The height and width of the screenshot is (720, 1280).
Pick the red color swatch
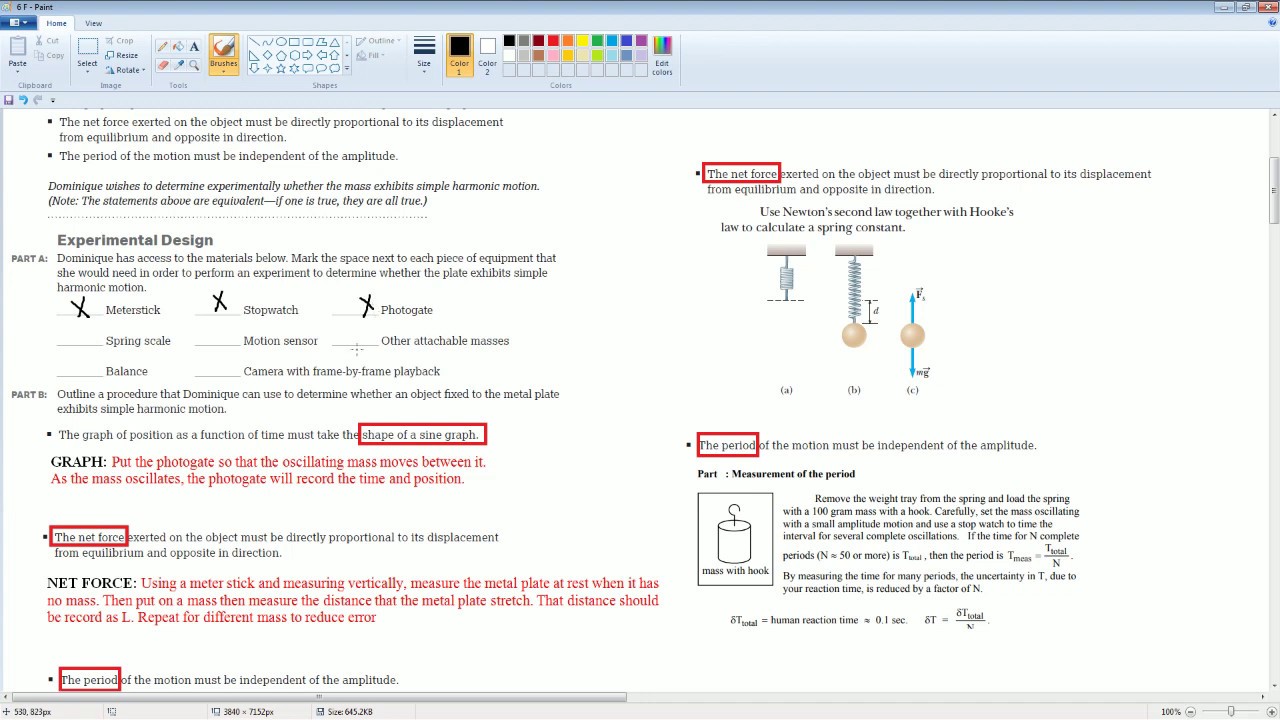coord(553,41)
